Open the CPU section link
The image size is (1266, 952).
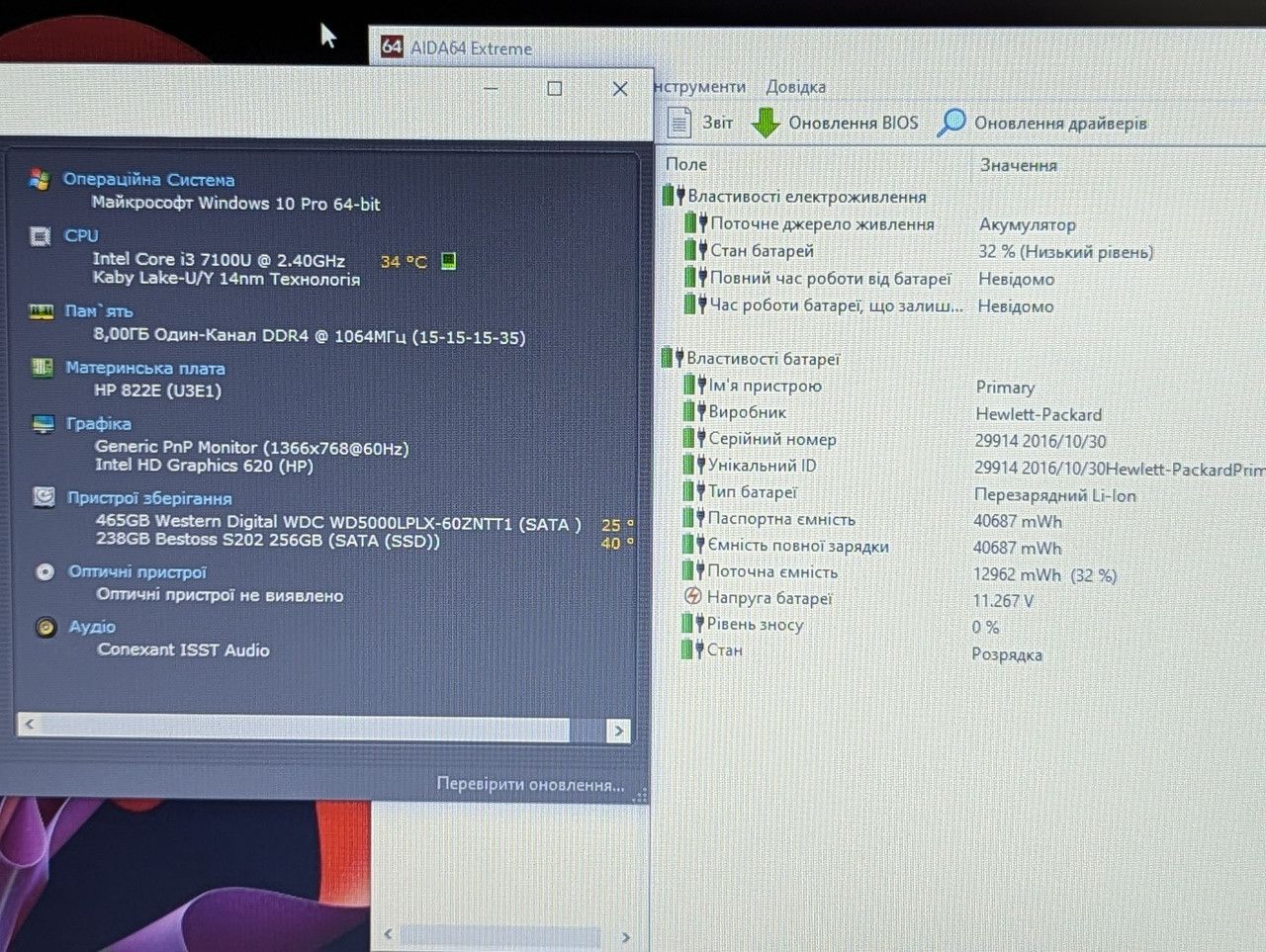coord(81,236)
